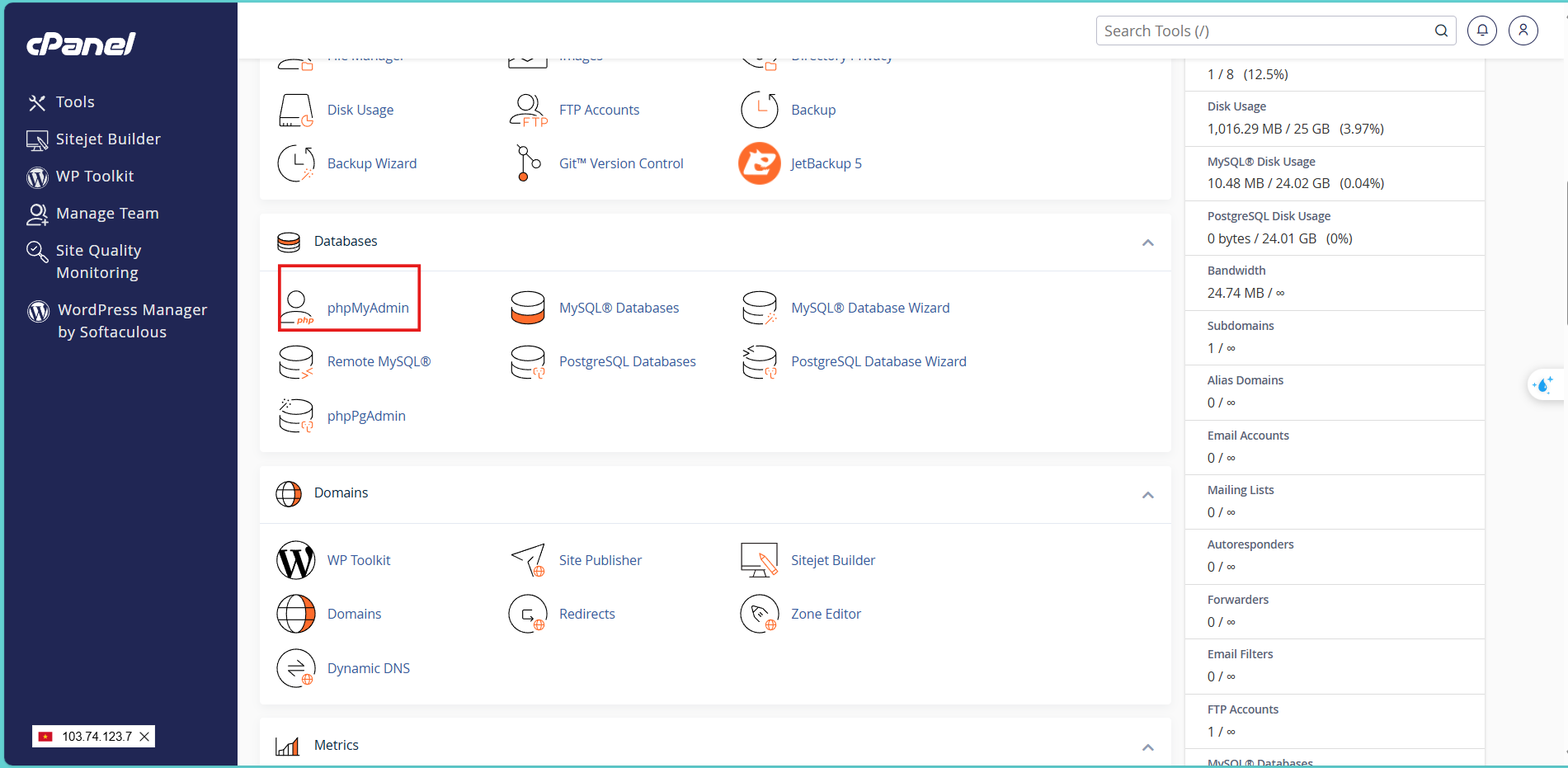1568x768 pixels.
Task: Click the Sitejet Builder icon in Domains
Action: [760, 560]
